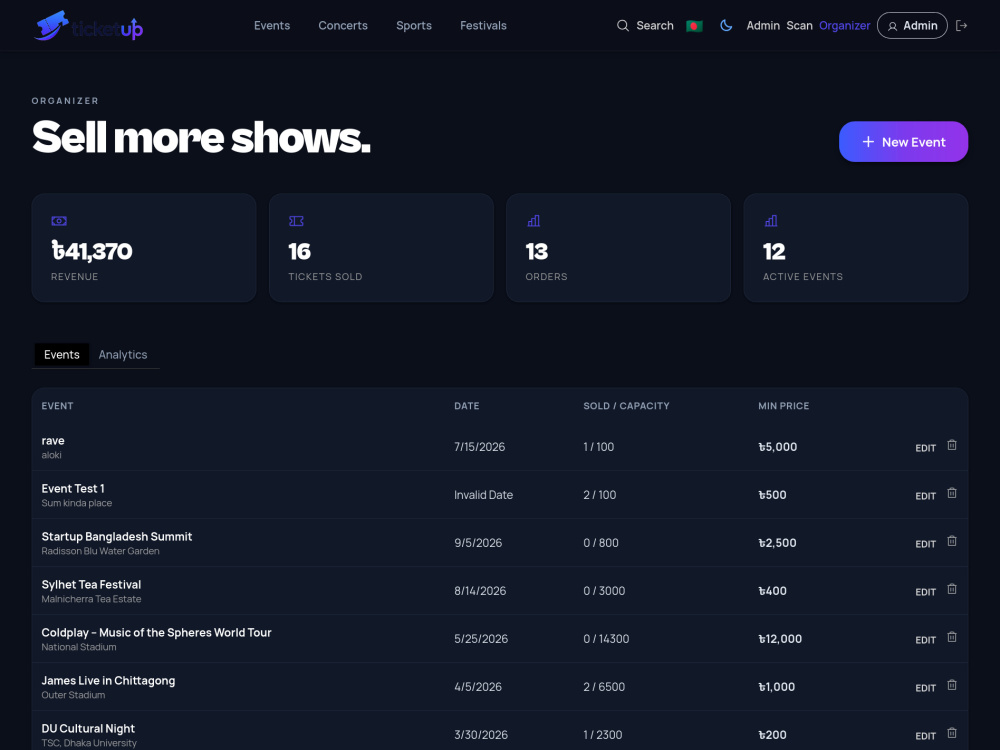Screen dimensions: 1000x750
Task: Edit the rave event
Action: [925, 448]
